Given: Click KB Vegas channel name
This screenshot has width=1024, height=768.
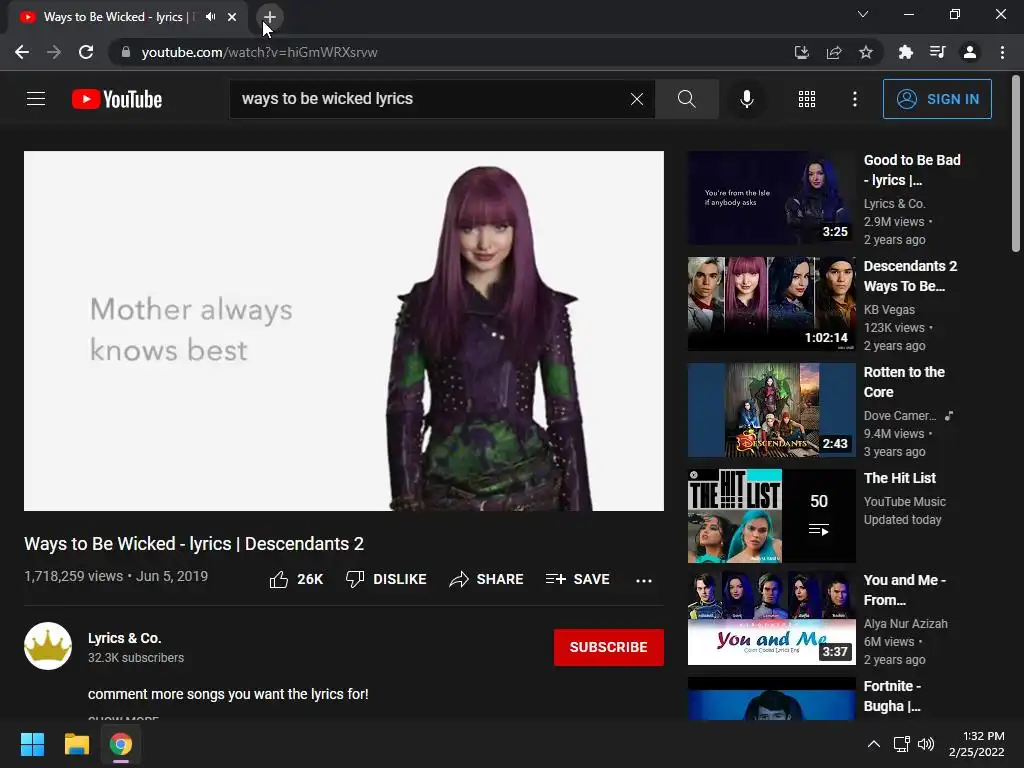Looking at the screenshot, I should coord(889,310).
